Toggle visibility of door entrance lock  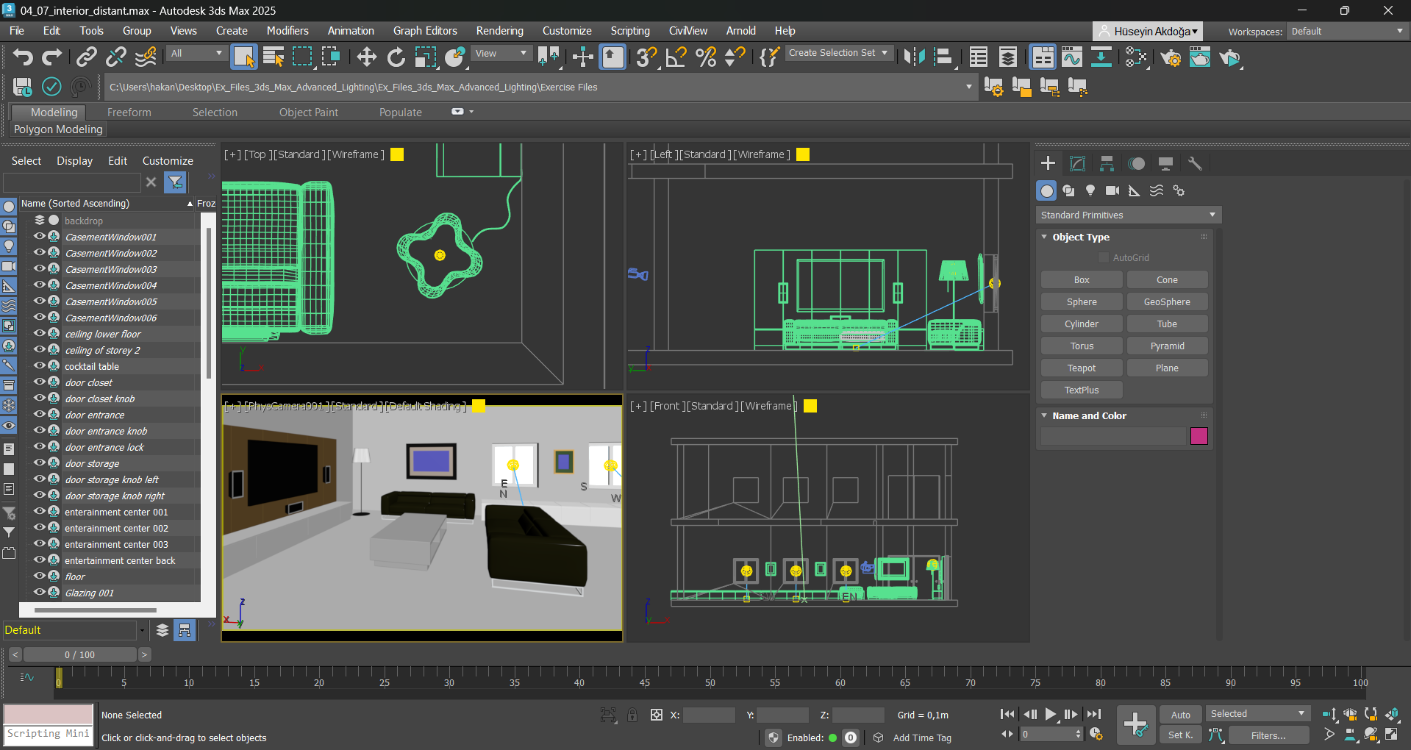40,447
